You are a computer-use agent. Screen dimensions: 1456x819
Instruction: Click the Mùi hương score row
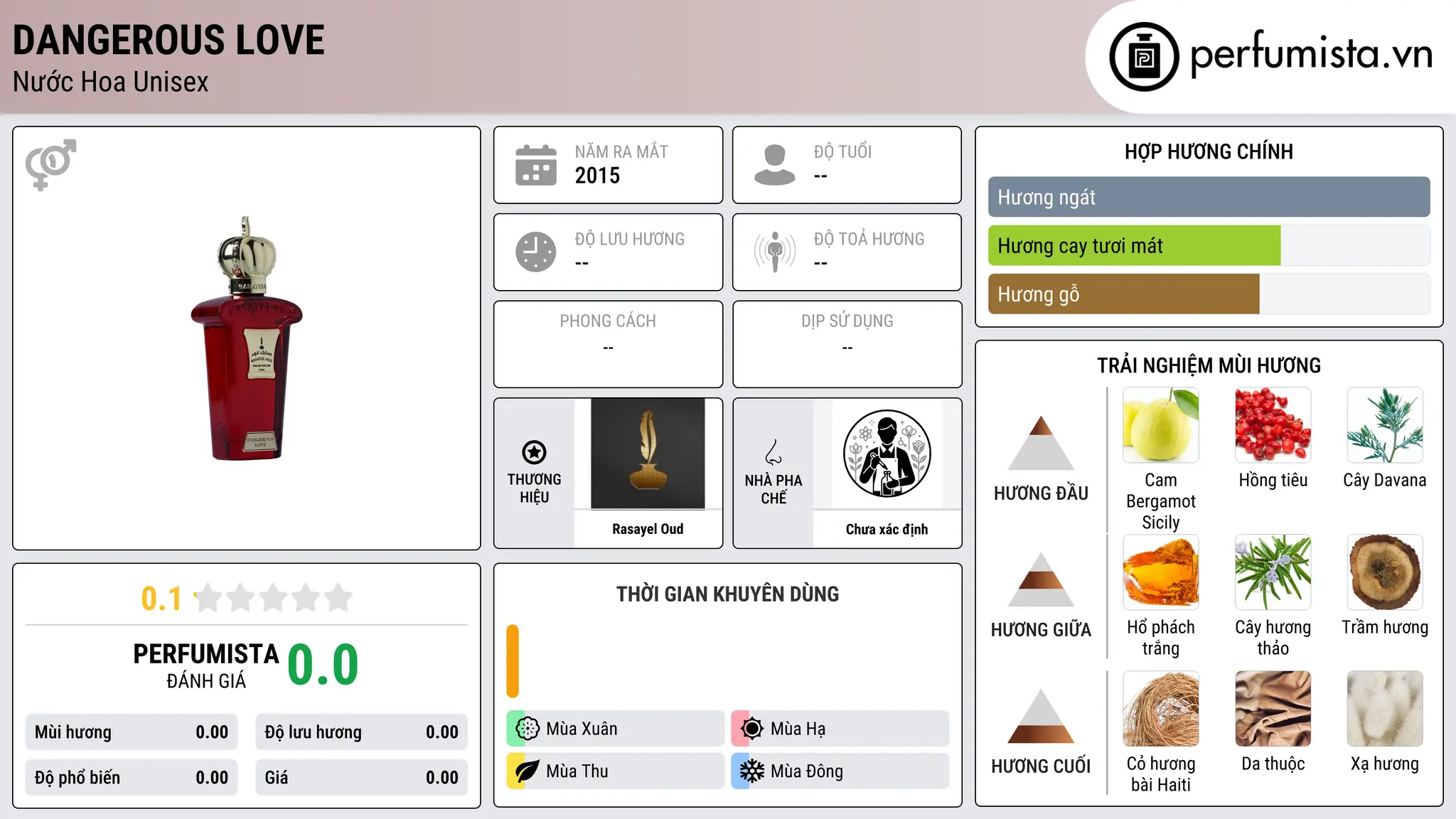pos(132,732)
